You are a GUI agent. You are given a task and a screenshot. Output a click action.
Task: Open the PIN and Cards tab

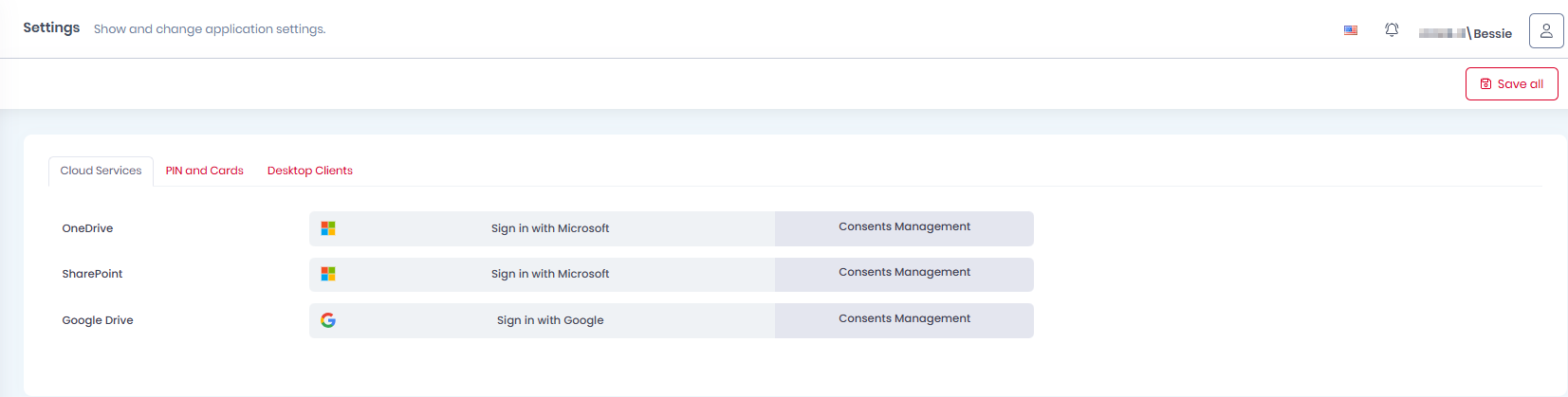pos(205,171)
